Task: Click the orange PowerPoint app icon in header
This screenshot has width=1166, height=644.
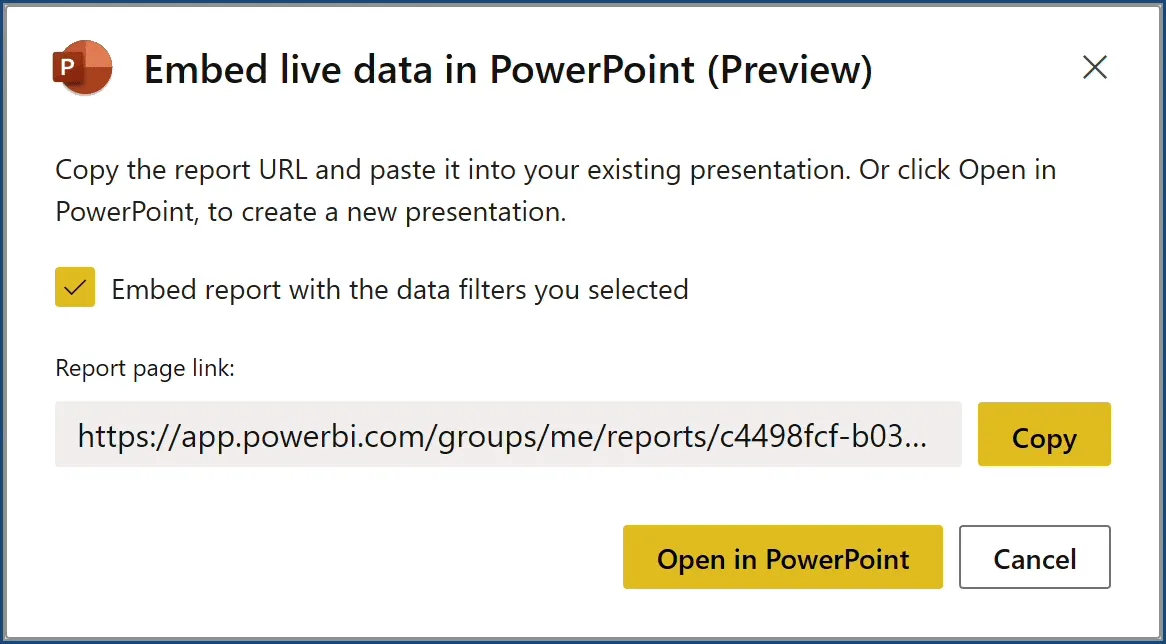Action: (x=83, y=68)
